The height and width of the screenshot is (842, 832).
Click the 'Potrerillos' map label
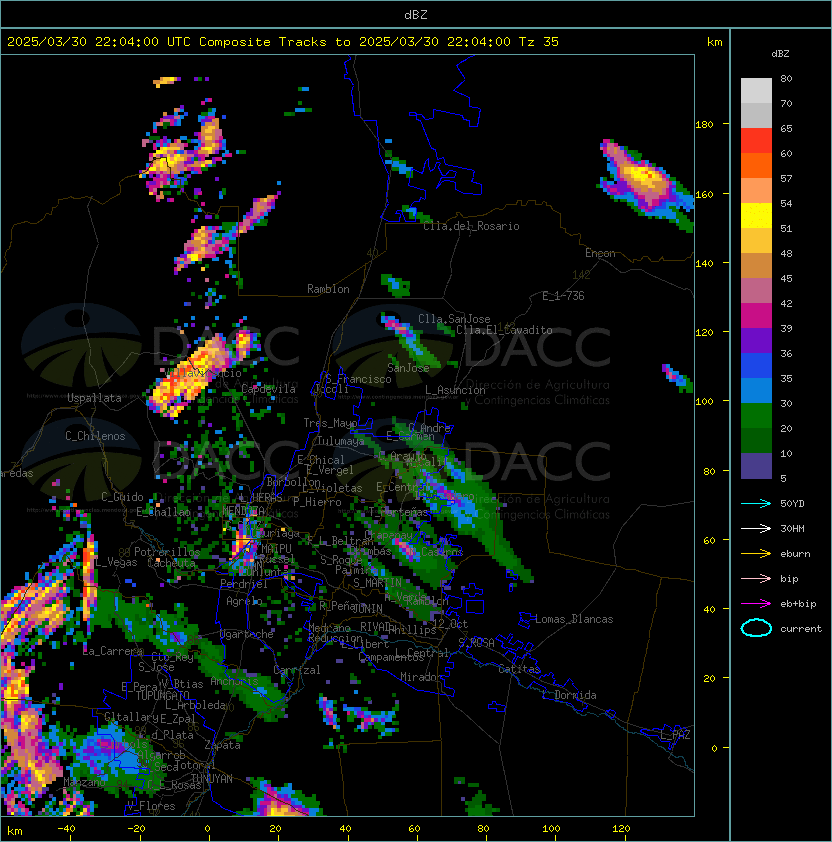tap(167, 552)
